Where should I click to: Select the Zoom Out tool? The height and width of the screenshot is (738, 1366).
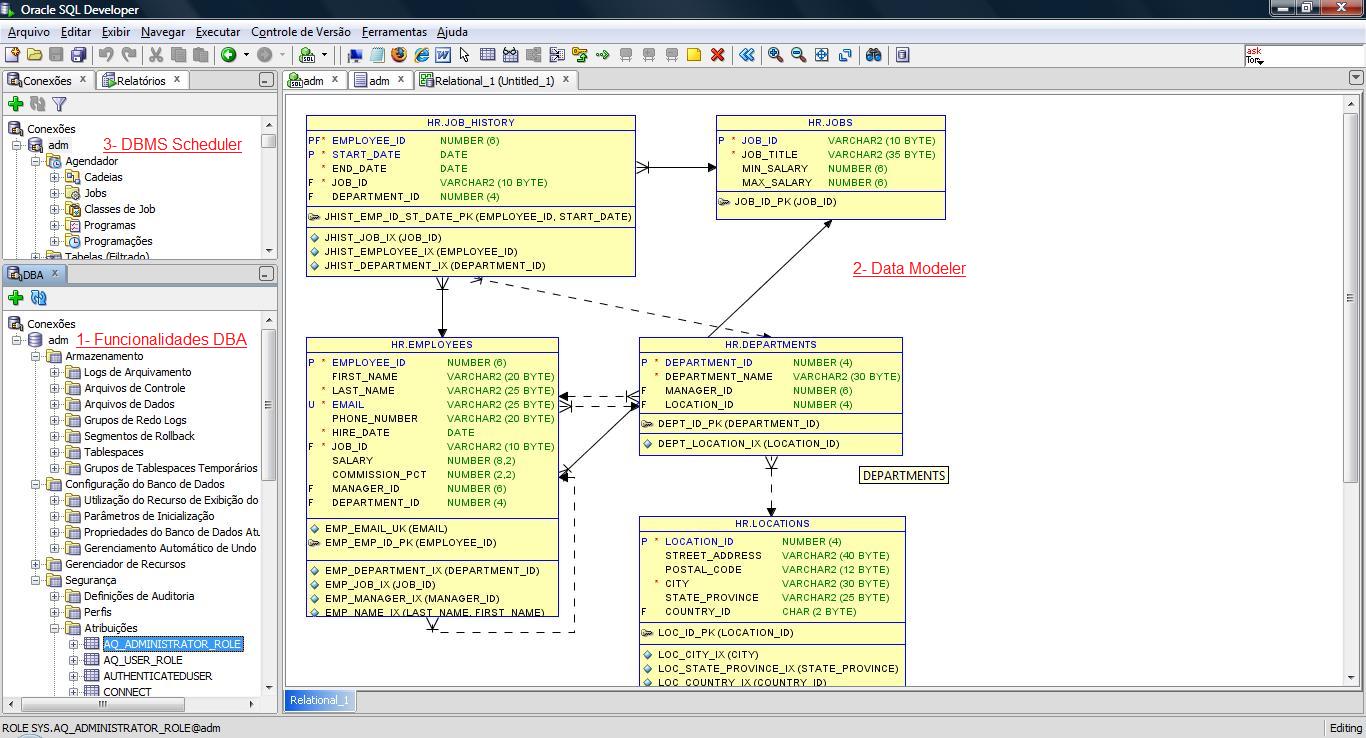[x=797, y=55]
